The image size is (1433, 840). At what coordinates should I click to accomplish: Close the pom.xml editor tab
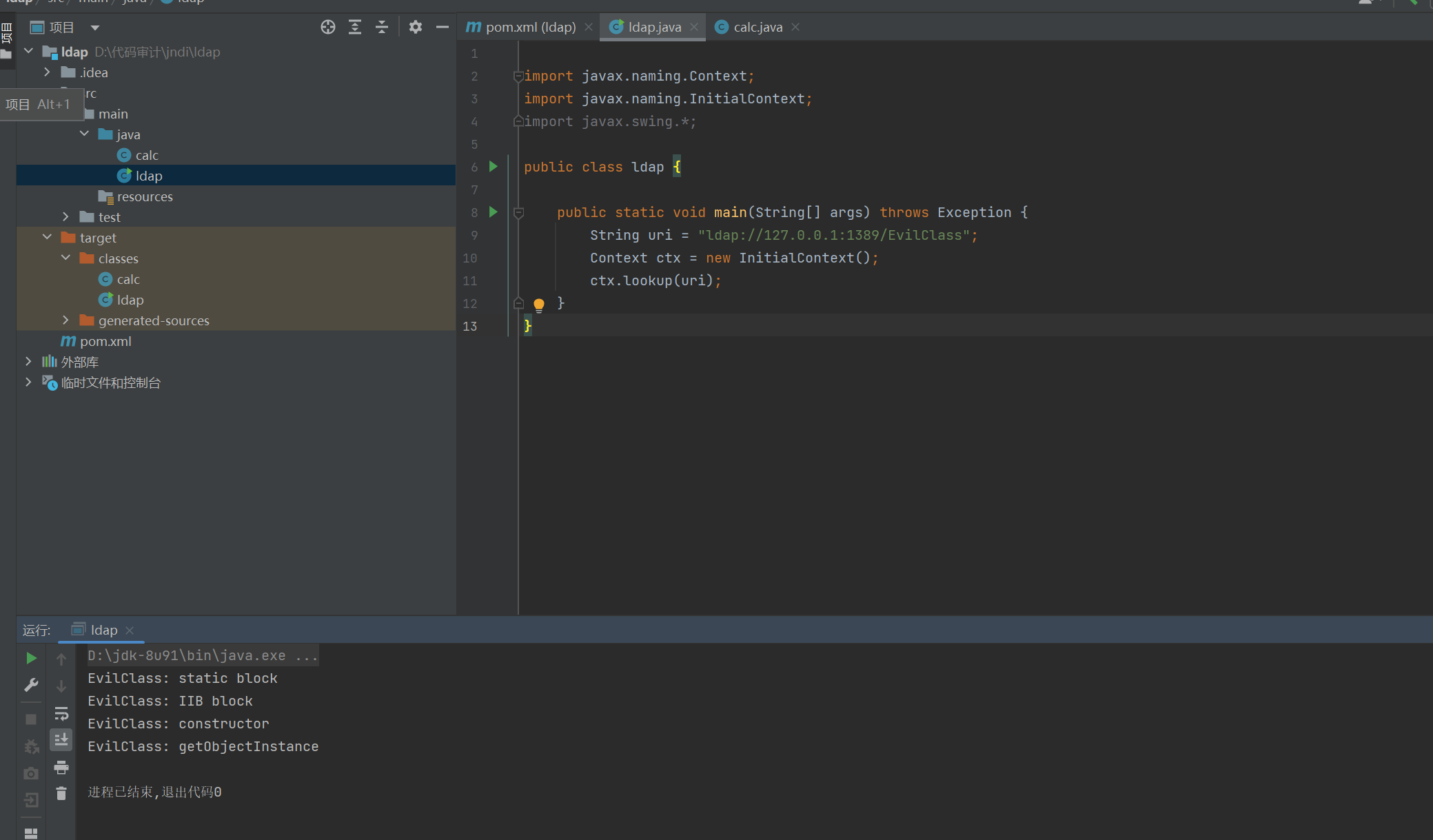click(589, 27)
